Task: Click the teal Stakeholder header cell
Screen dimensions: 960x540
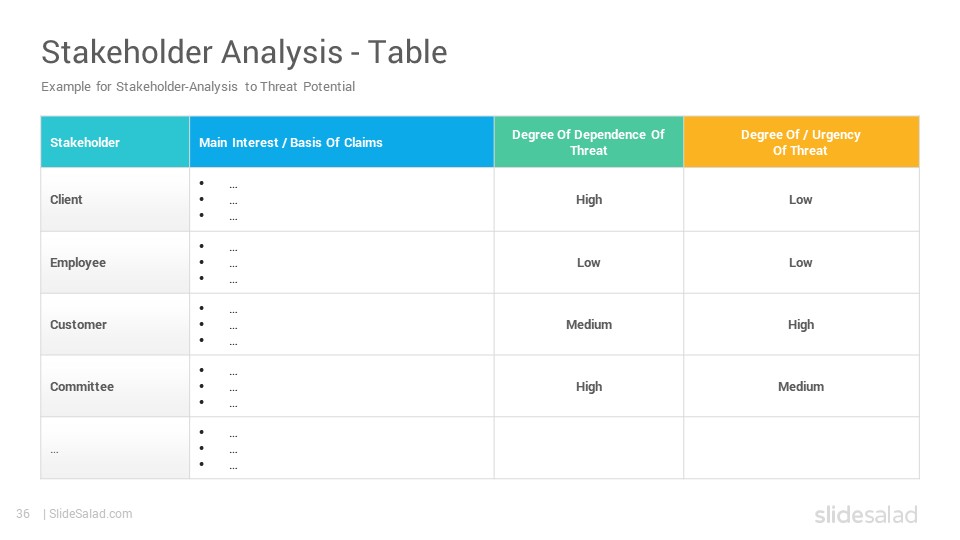Action: [x=115, y=142]
